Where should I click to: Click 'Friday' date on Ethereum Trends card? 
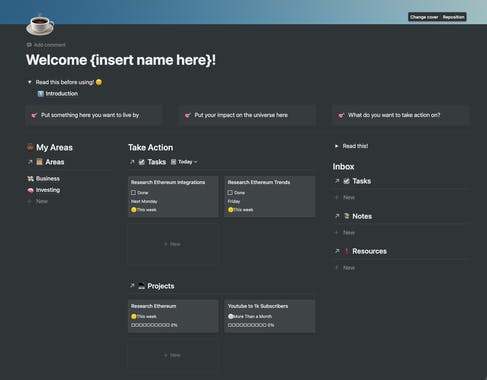click(234, 201)
